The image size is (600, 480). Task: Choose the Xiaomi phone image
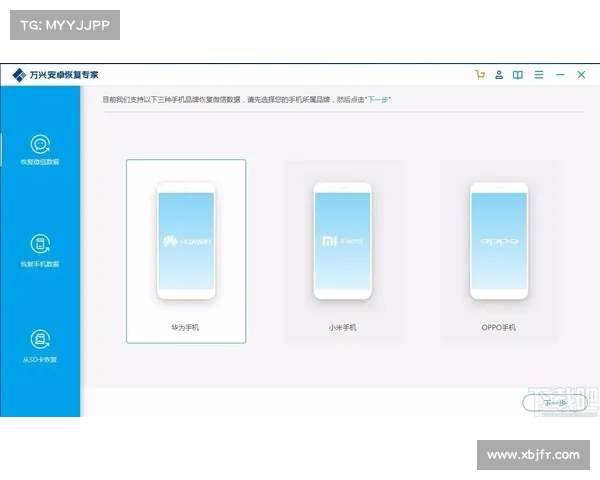342,240
